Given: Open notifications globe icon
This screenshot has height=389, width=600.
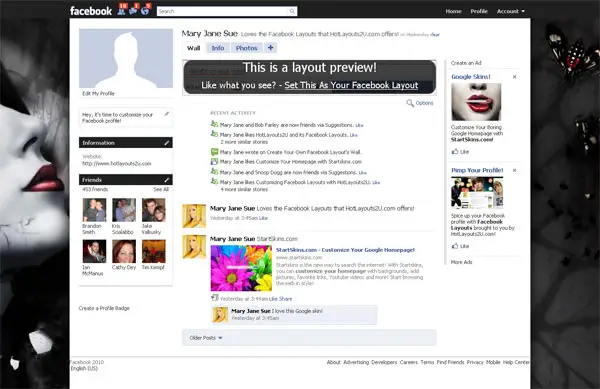Looking at the screenshot, I should (145, 11).
